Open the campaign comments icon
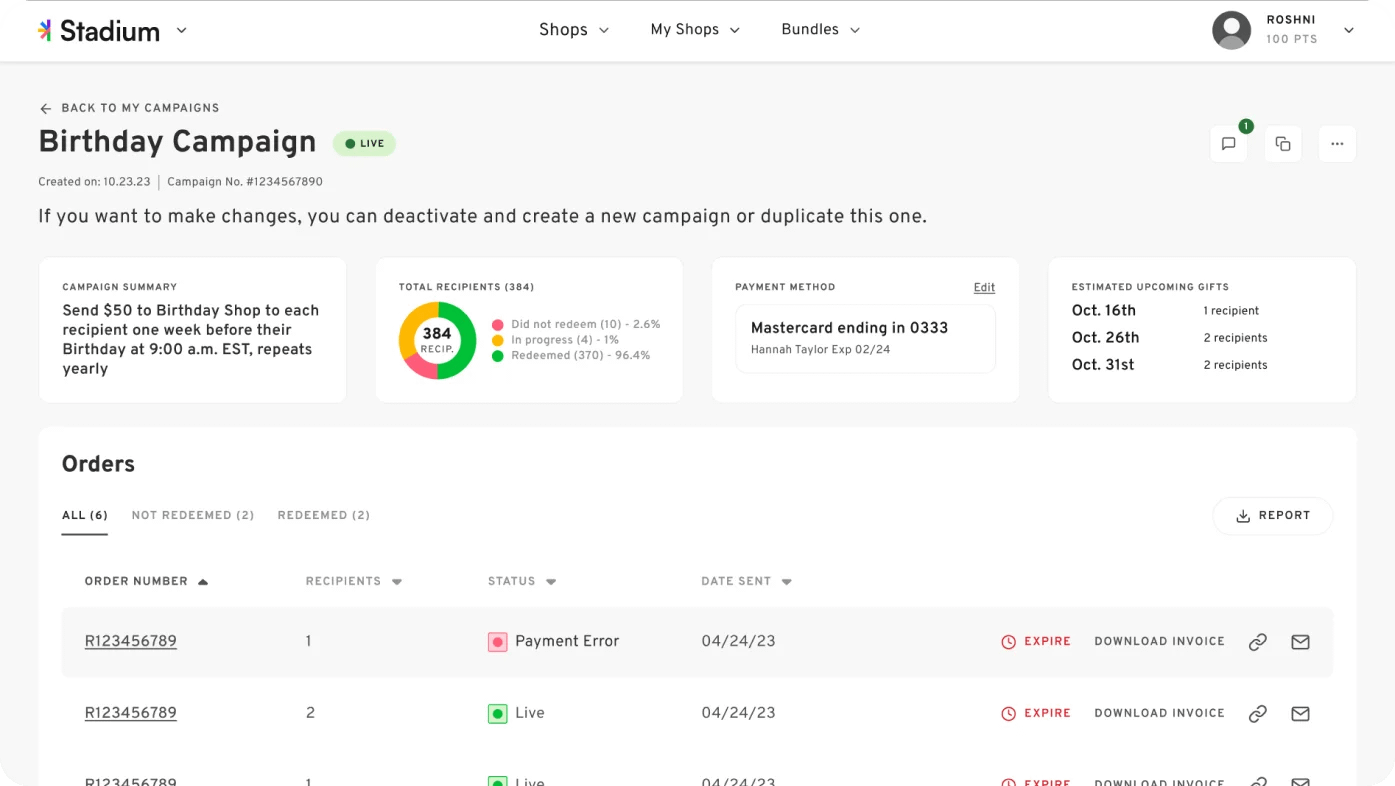The image size is (1395, 786). click(1229, 143)
